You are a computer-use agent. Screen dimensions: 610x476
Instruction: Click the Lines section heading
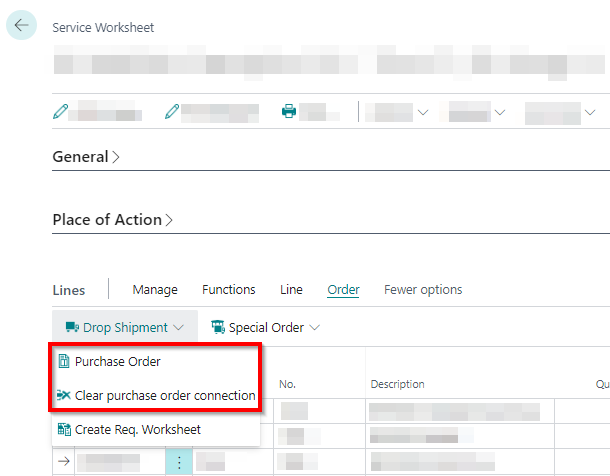69,290
